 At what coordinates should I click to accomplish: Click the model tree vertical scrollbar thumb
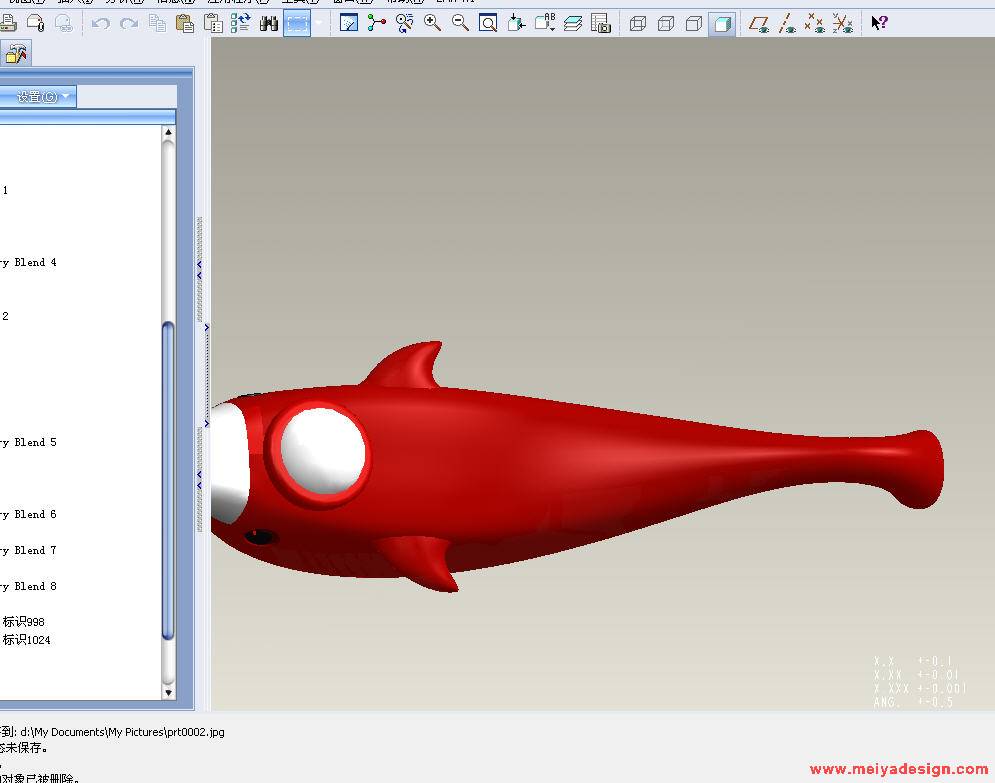(x=168, y=480)
